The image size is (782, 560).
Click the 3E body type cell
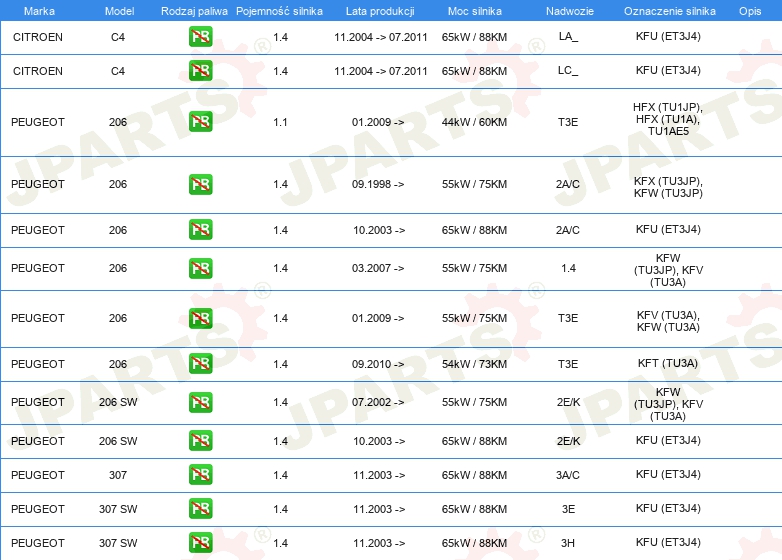[x=568, y=509]
